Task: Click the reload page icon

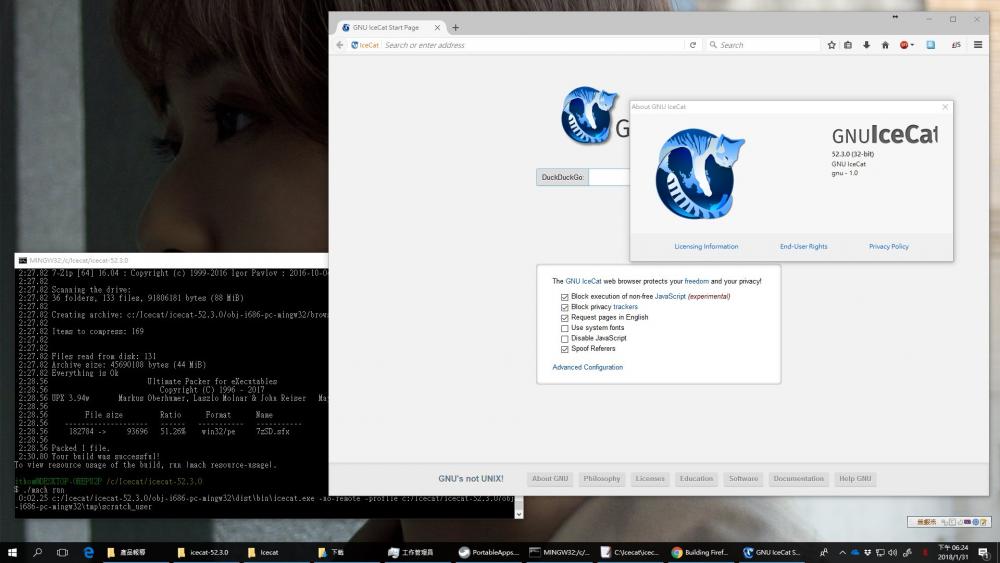Action: click(692, 45)
